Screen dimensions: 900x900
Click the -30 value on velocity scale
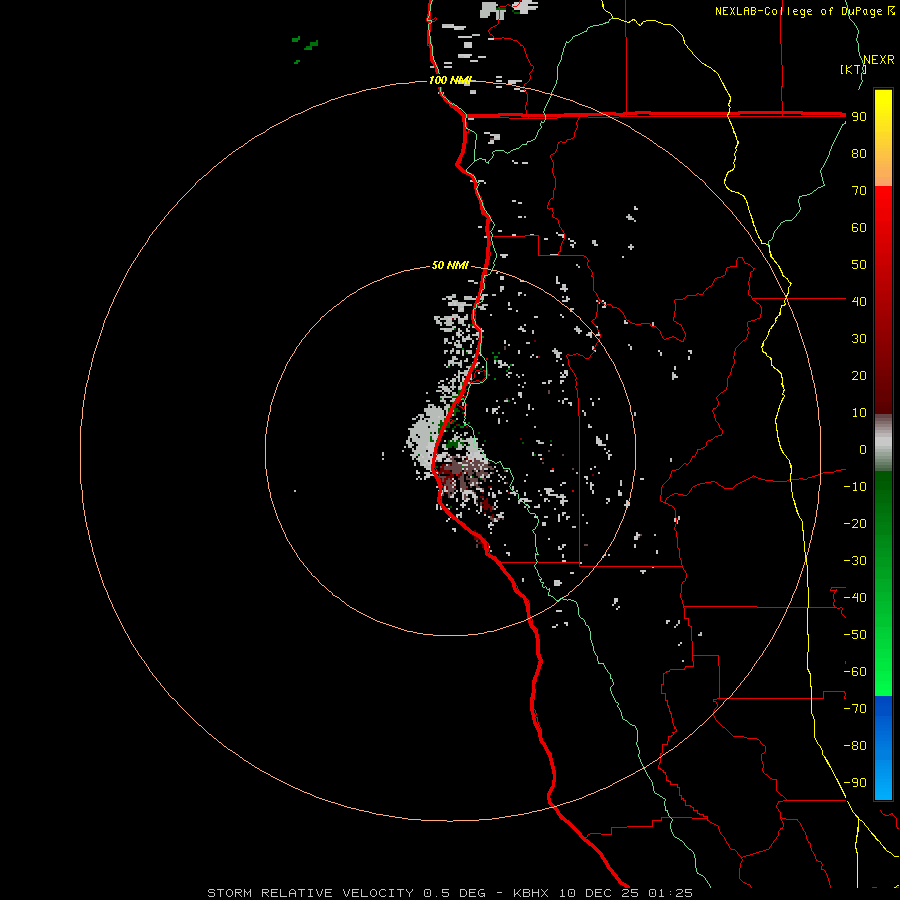click(x=855, y=561)
